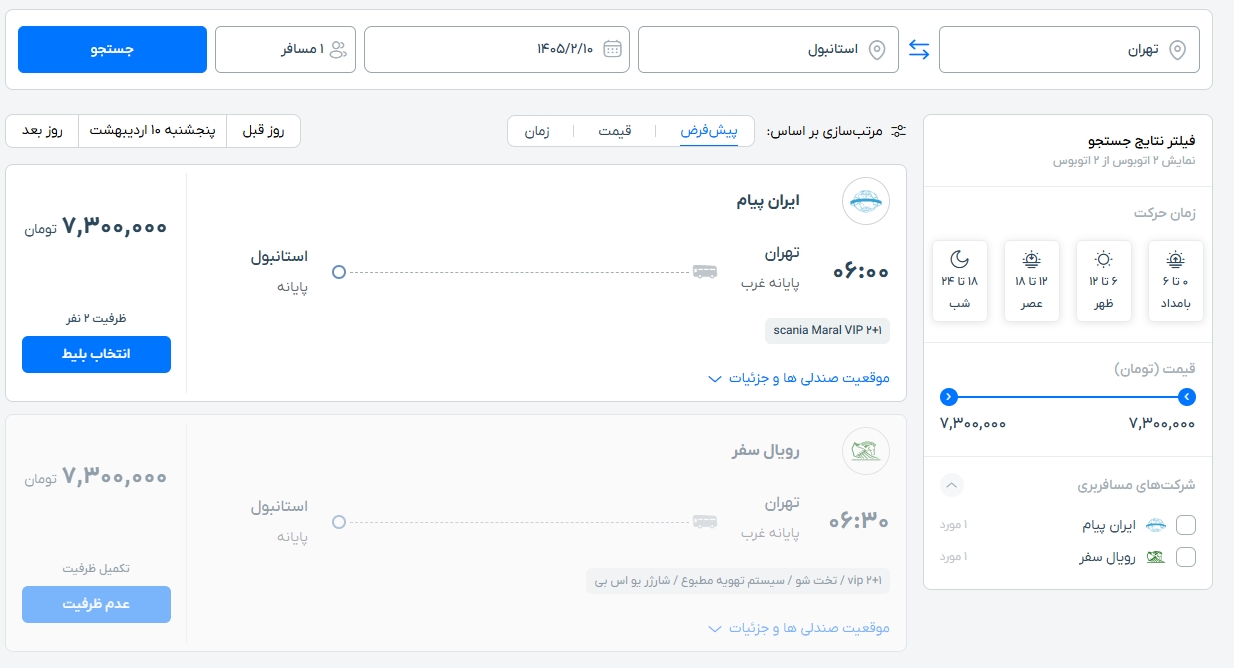The image size is (1234, 668).
Task: Click نمایش ۲ اتوبوس از ۲ اتوبوس text
Action: (1125, 160)
